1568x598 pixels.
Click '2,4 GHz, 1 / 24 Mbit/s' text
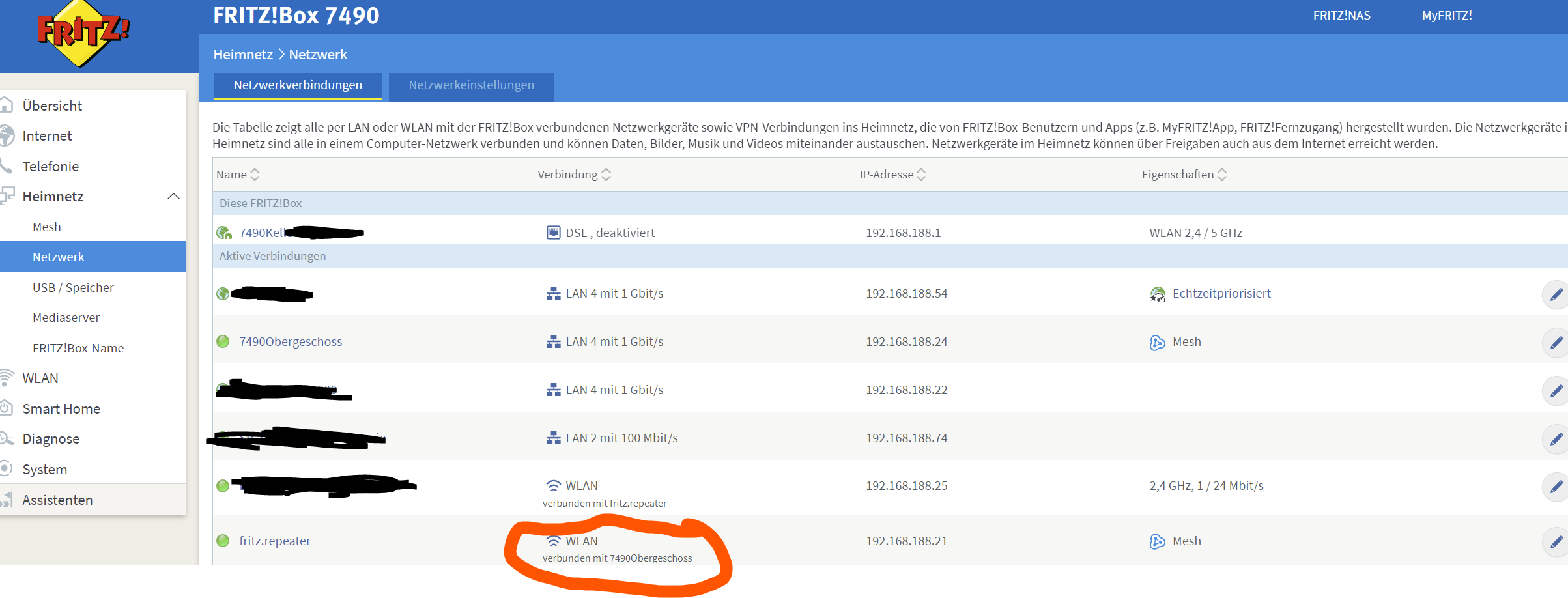(1206, 485)
